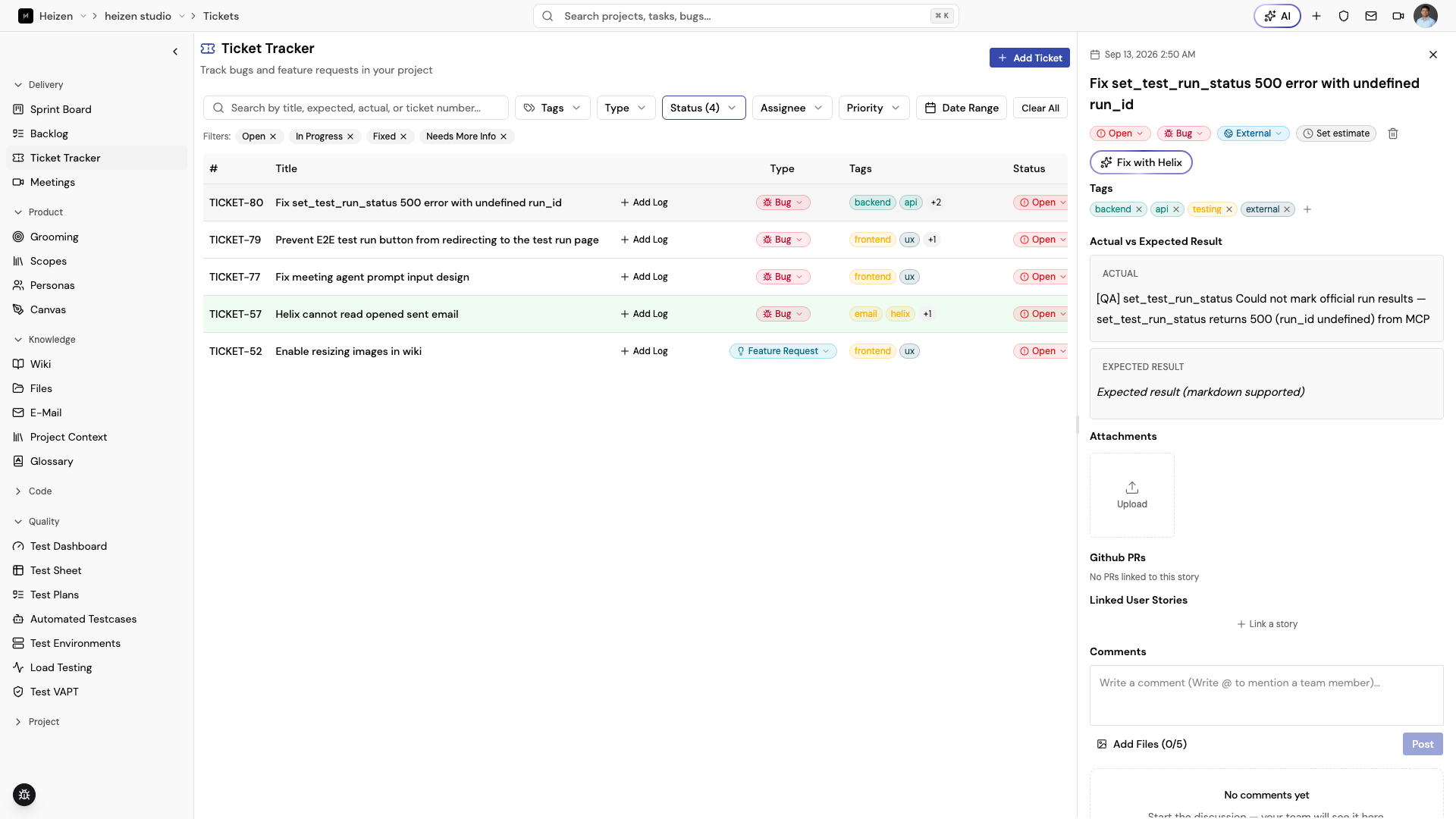Screen dimensions: 1456x819
Task: Click Add Ticket button
Action: [1029, 58]
